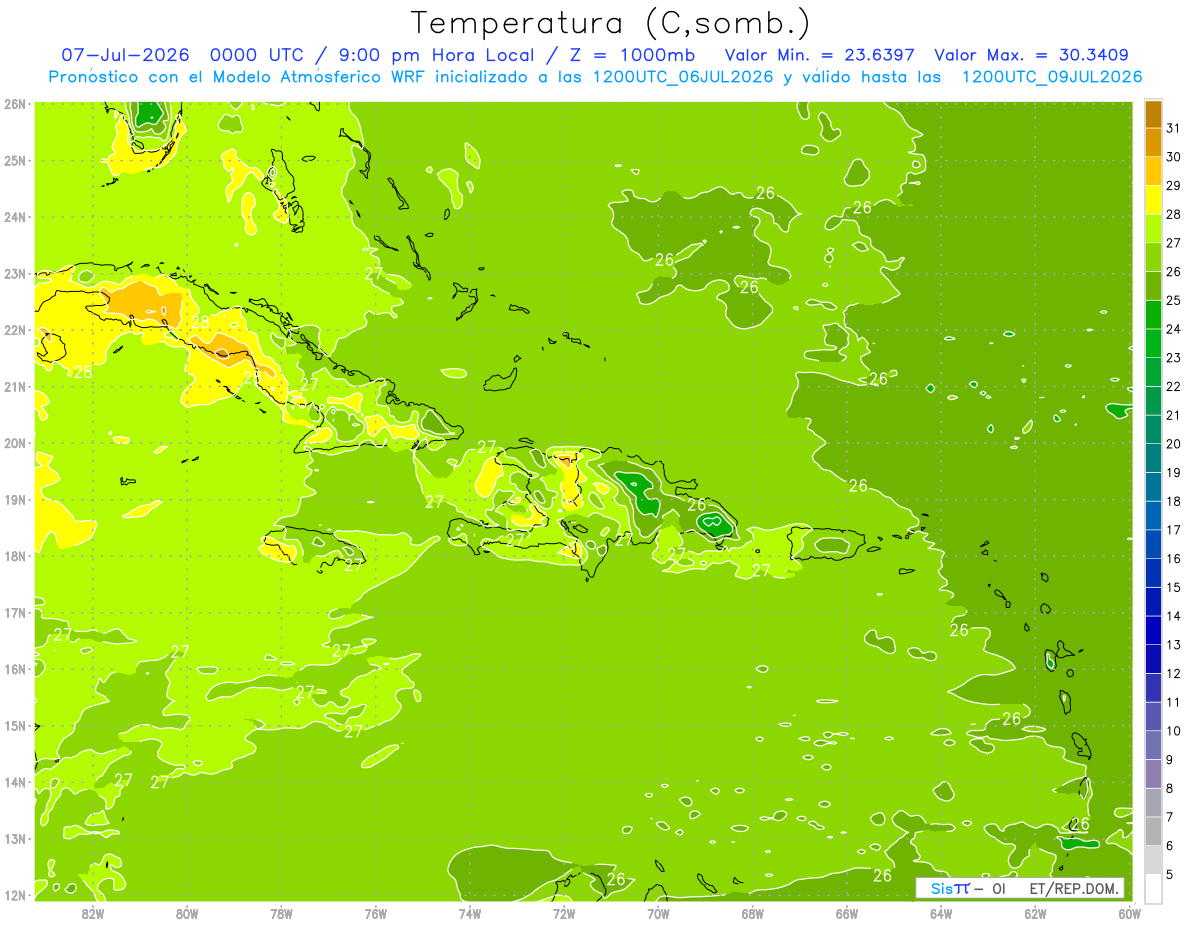Click legend value 20
The image size is (1200, 927).
[x=1174, y=444]
